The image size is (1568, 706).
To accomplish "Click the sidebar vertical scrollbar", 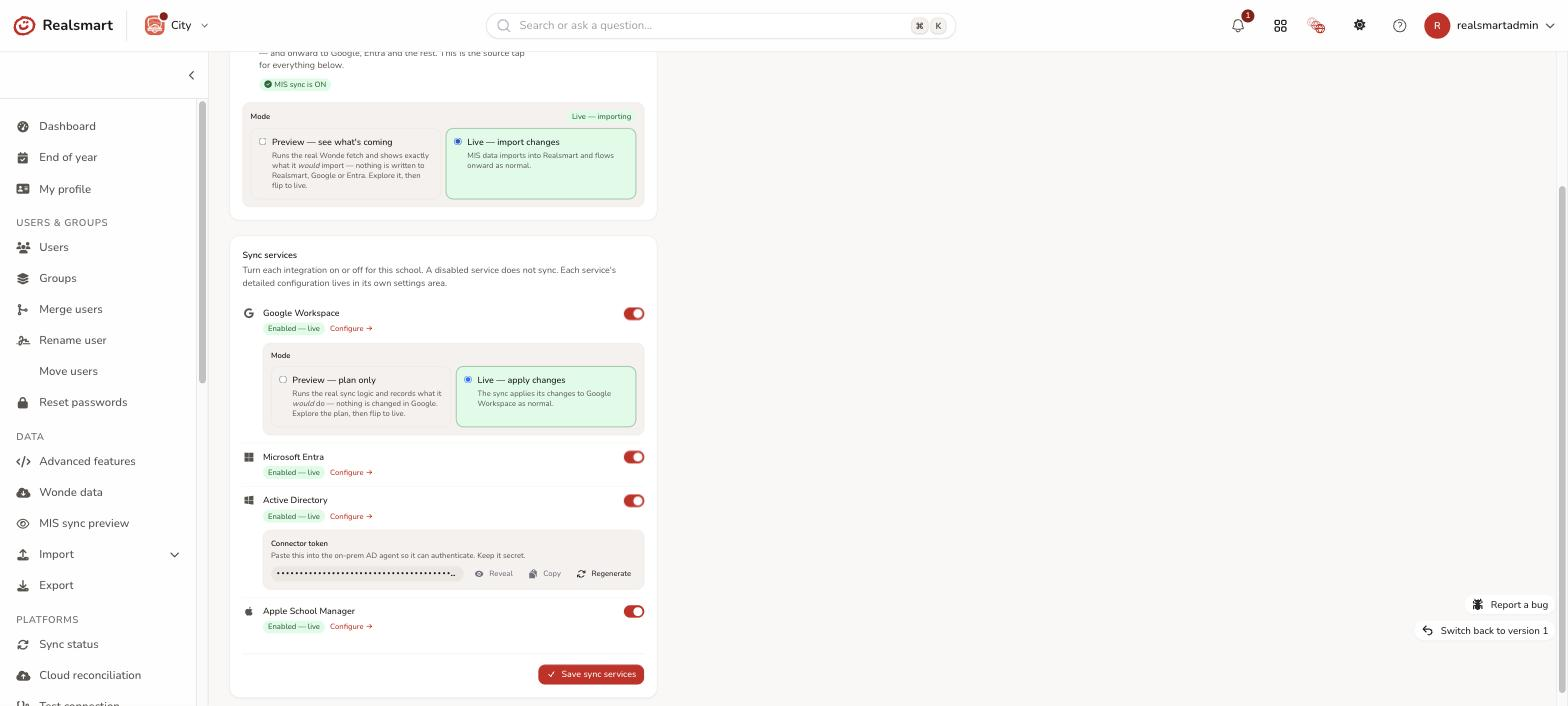I will point(202,242).
